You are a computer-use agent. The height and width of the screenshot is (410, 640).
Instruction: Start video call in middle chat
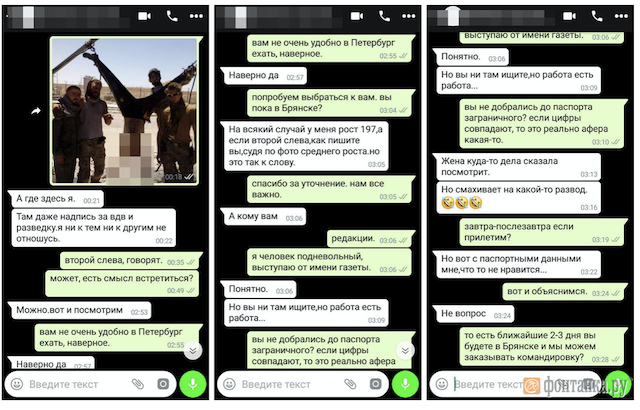(x=357, y=16)
